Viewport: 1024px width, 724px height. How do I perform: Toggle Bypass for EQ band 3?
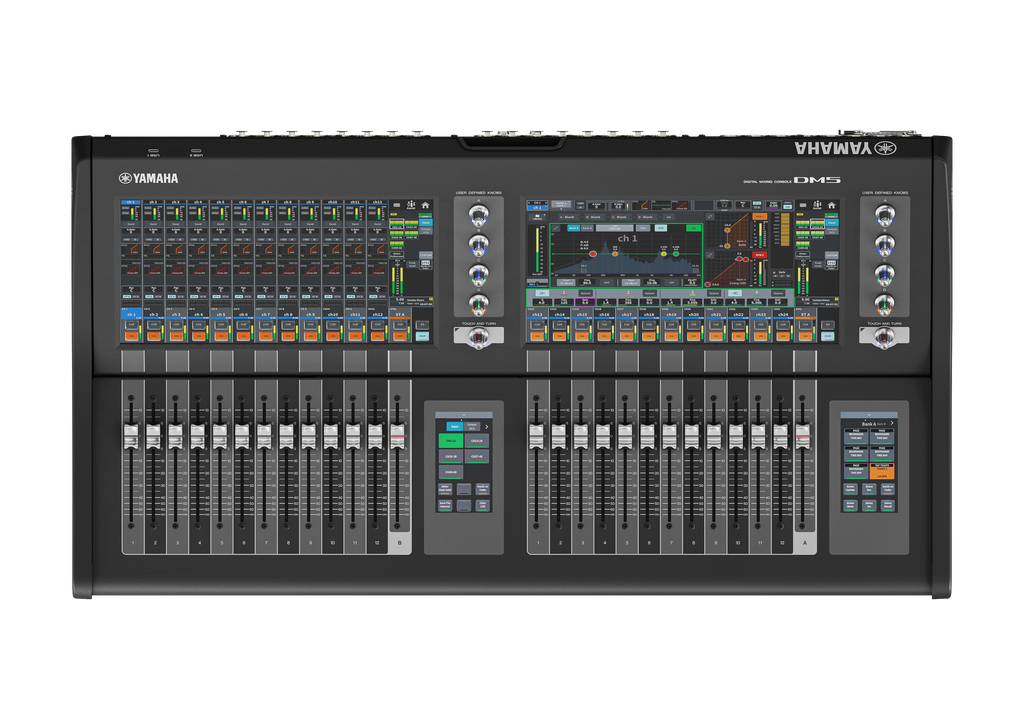pyautogui.click(x=714, y=293)
